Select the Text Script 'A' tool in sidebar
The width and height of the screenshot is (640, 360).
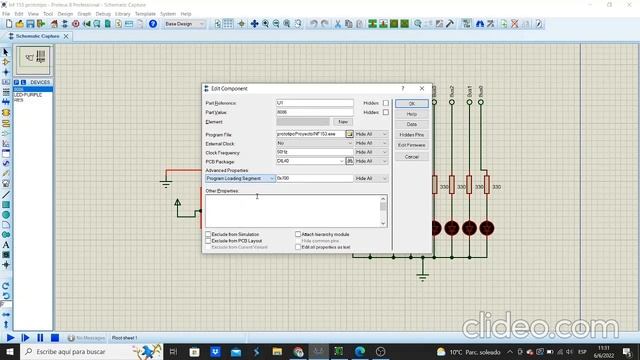pyautogui.click(x=6, y=245)
